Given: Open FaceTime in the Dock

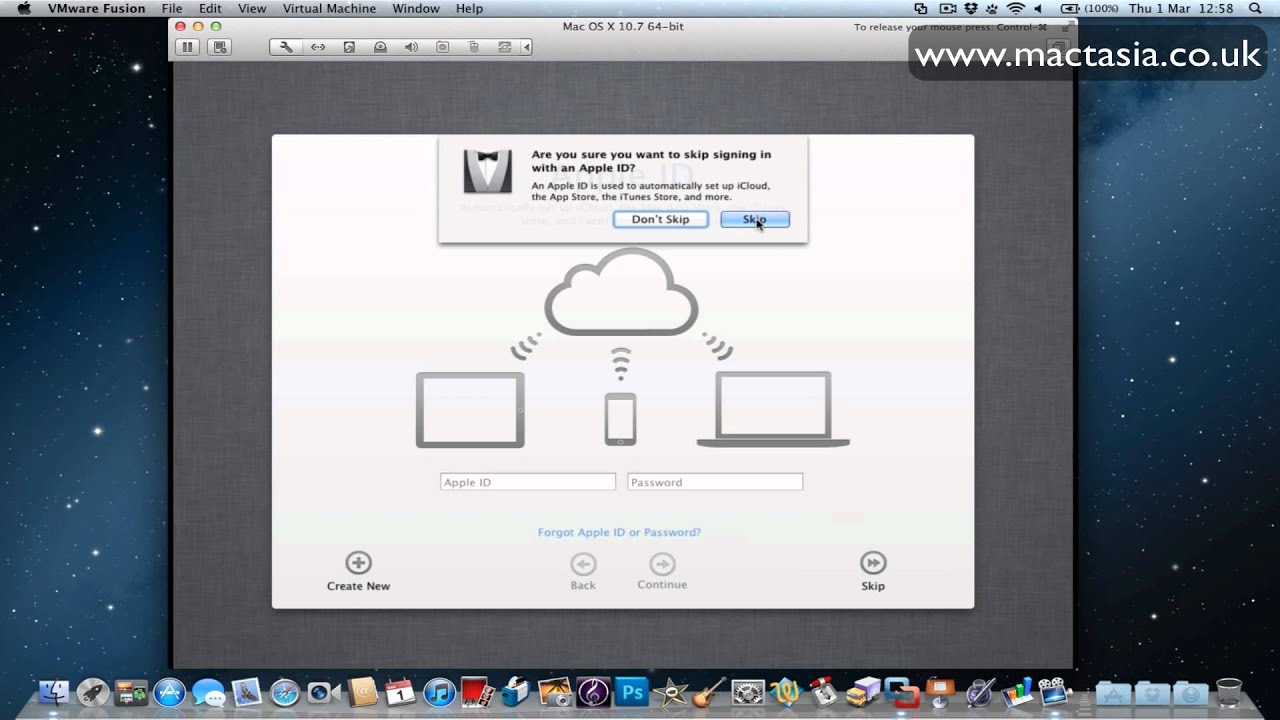Looking at the screenshot, I should [x=323, y=692].
